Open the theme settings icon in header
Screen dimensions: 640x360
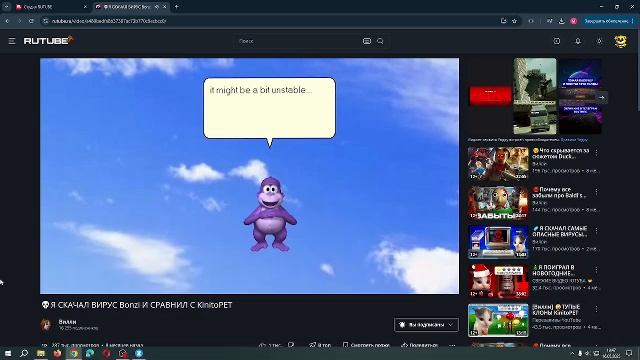[599, 41]
